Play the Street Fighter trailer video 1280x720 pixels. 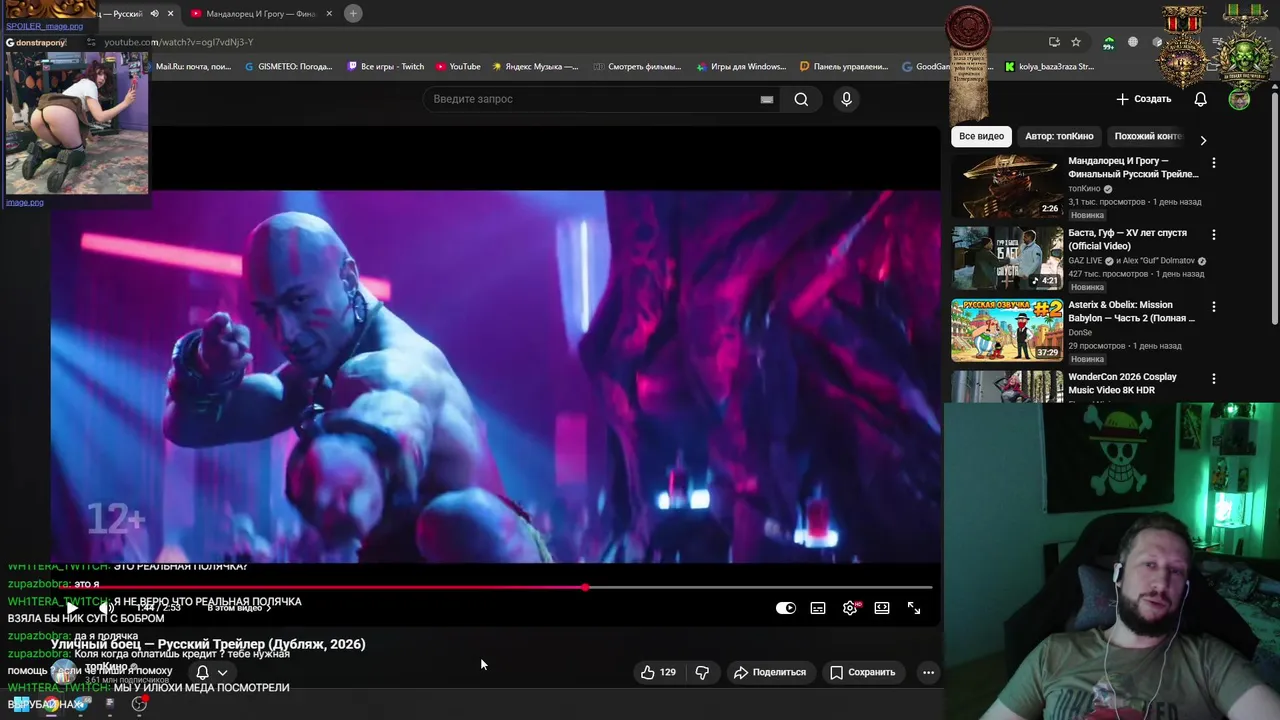71,608
